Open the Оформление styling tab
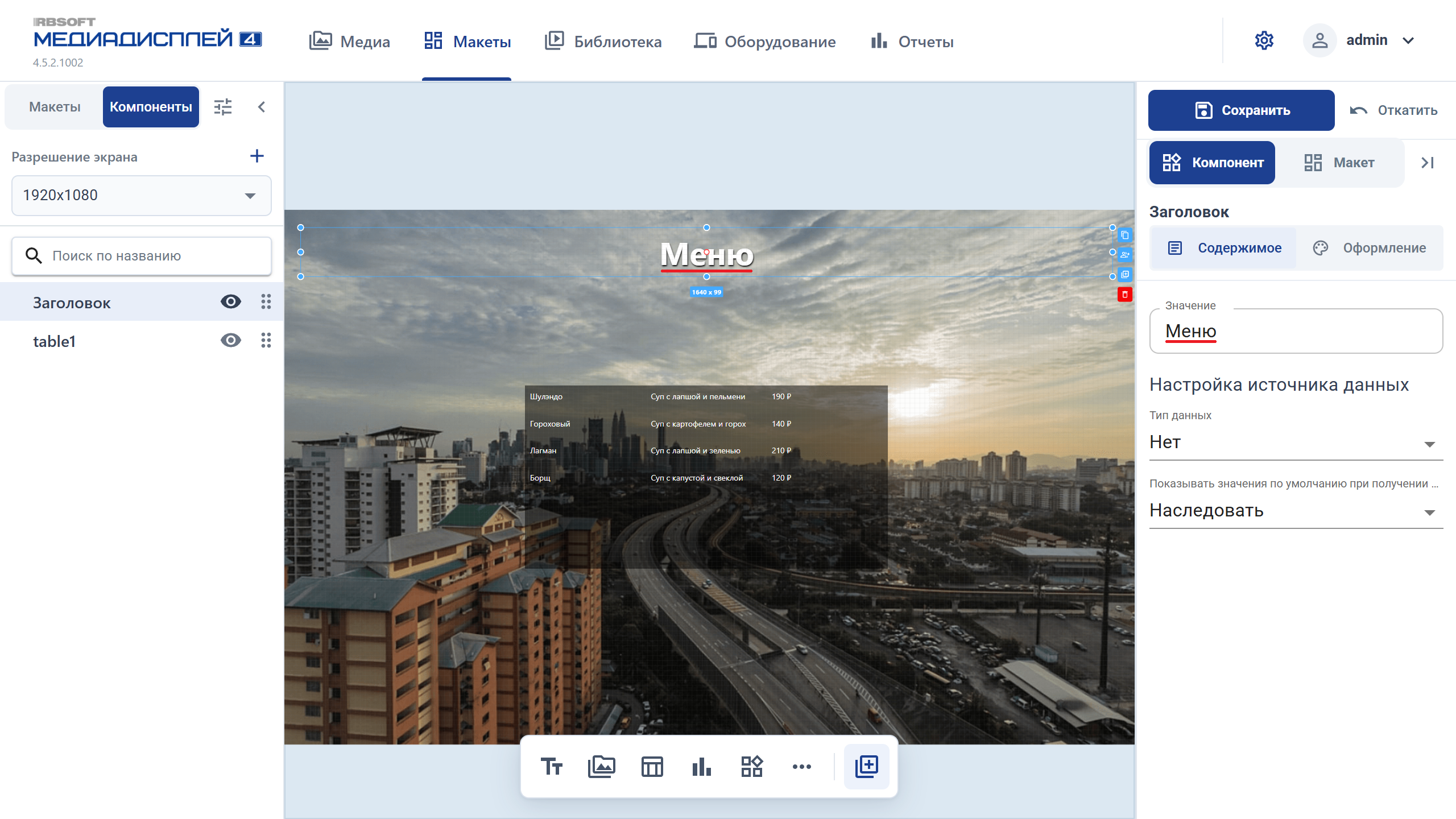Screen dimensions: 1456x819 coord(1369,248)
